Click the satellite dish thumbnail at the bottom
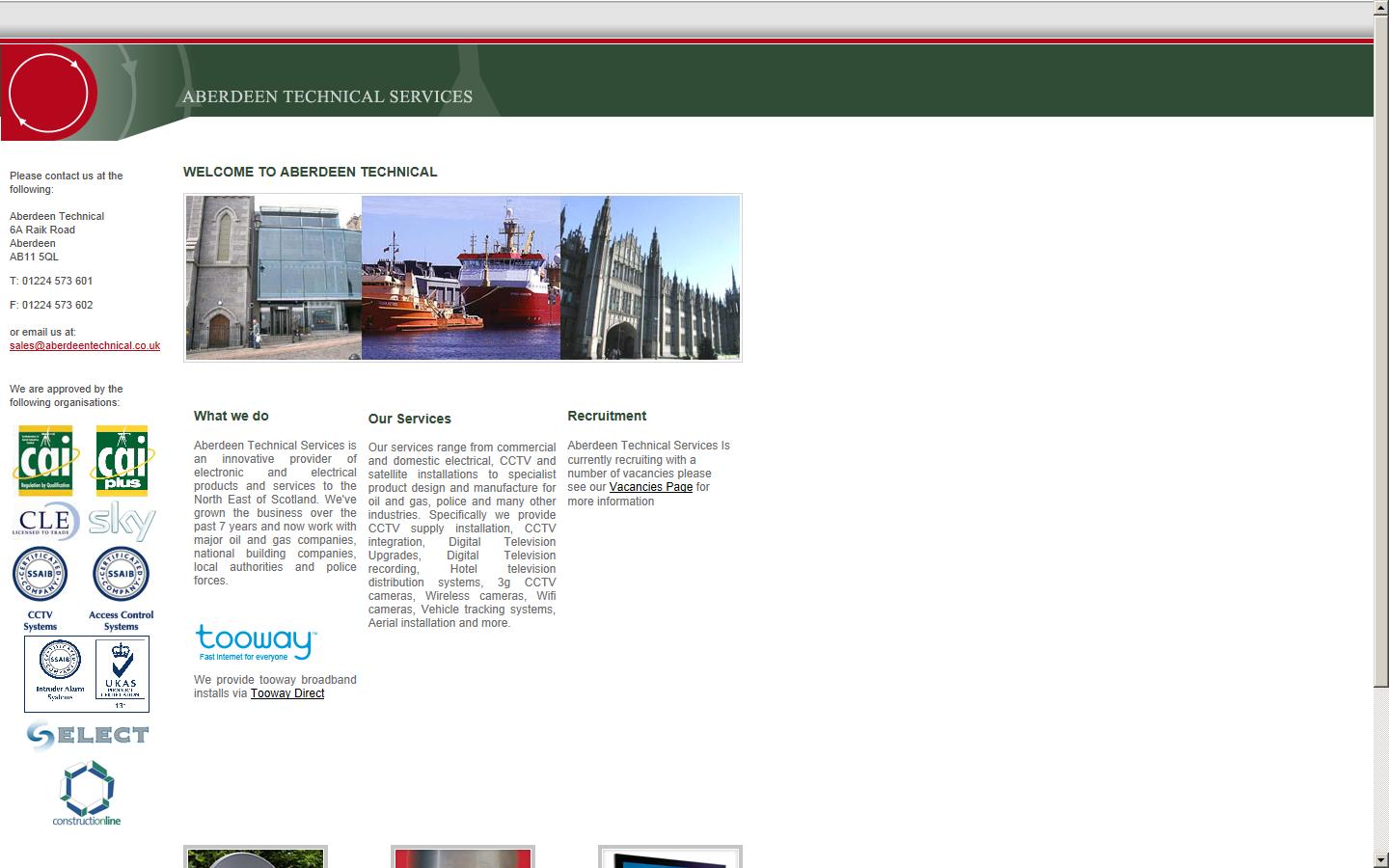 click(x=255, y=856)
